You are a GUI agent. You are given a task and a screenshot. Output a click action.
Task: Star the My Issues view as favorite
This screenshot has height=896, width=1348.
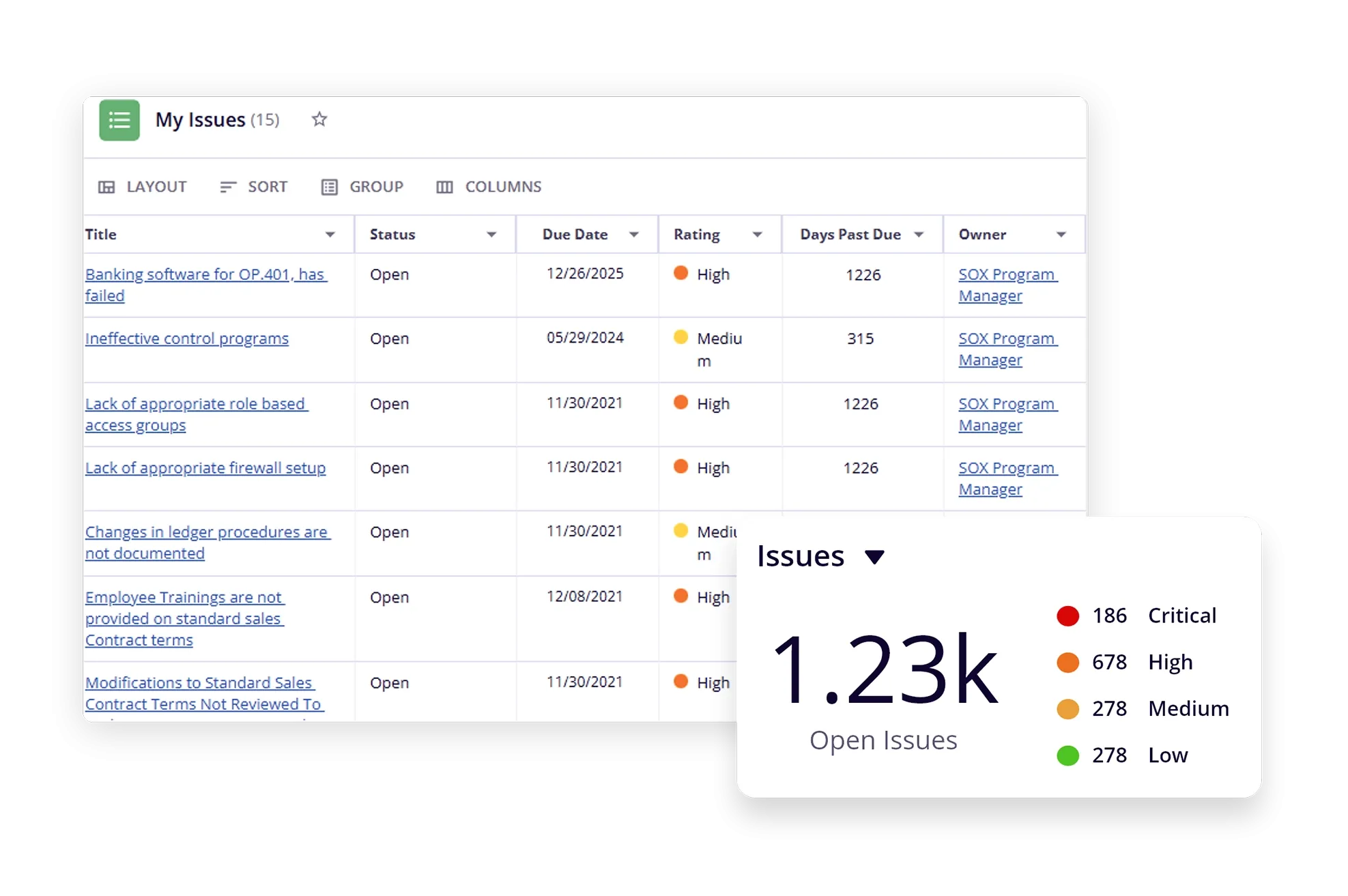point(319,119)
